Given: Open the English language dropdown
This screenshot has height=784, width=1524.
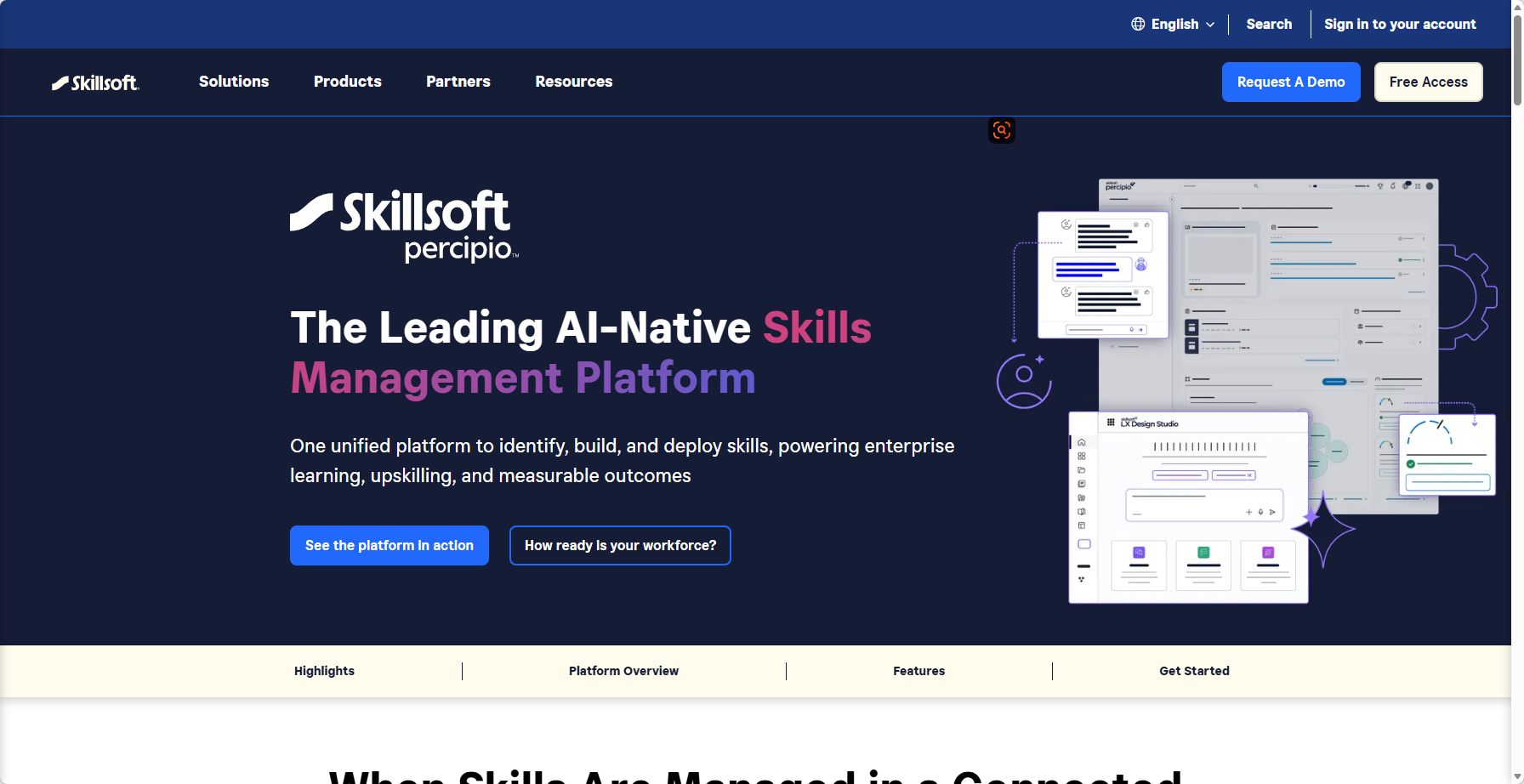Looking at the screenshot, I should coord(1174,24).
